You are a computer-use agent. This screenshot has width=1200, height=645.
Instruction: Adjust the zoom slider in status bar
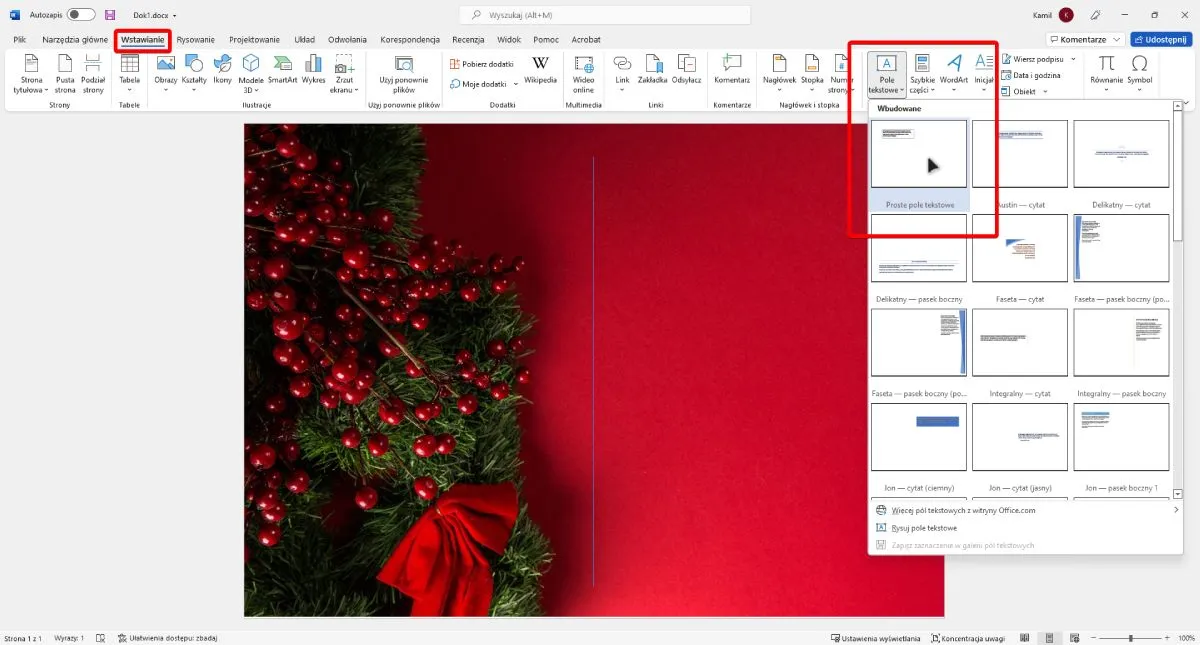click(x=1131, y=637)
